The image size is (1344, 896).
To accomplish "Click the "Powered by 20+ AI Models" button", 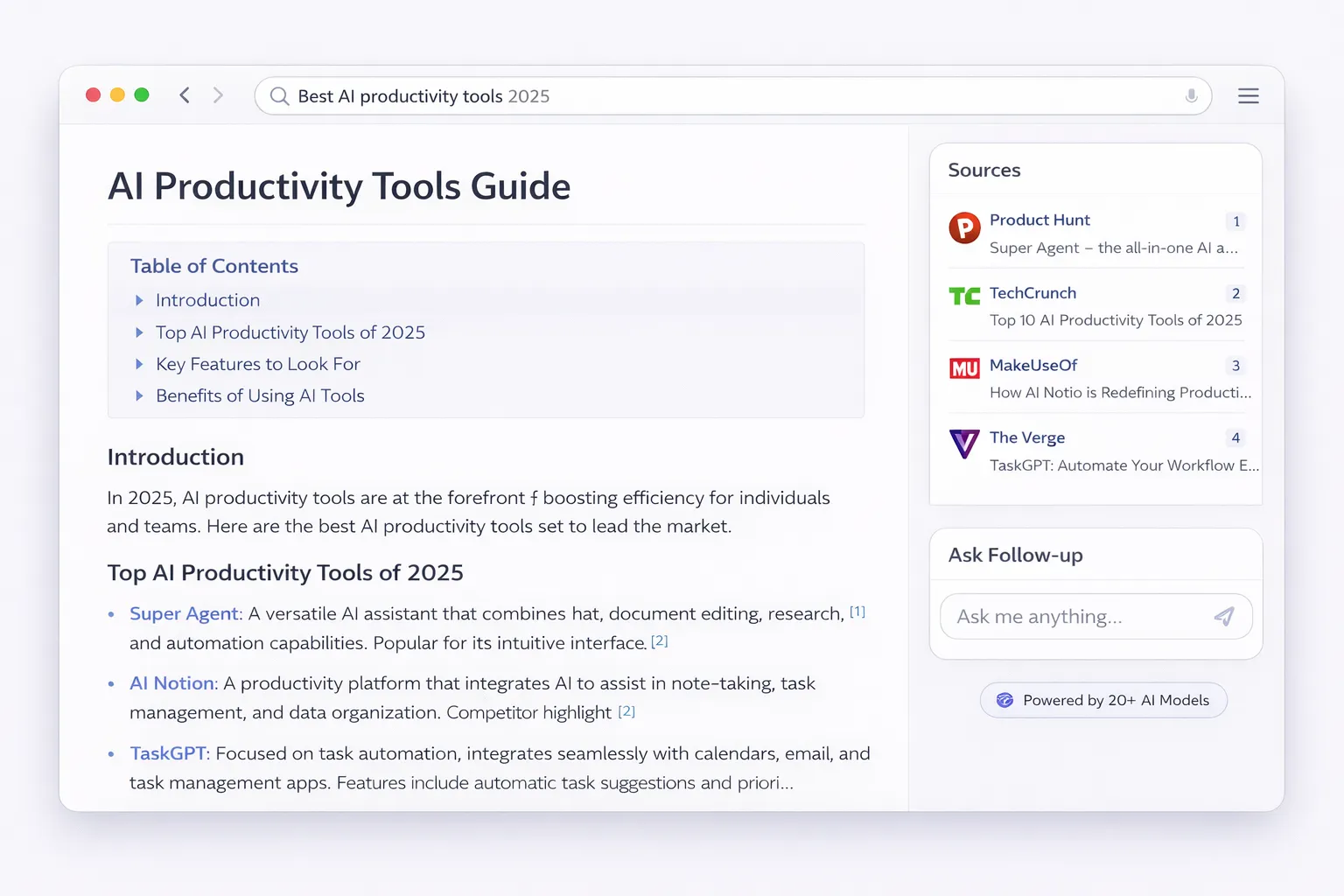I will click(1102, 700).
